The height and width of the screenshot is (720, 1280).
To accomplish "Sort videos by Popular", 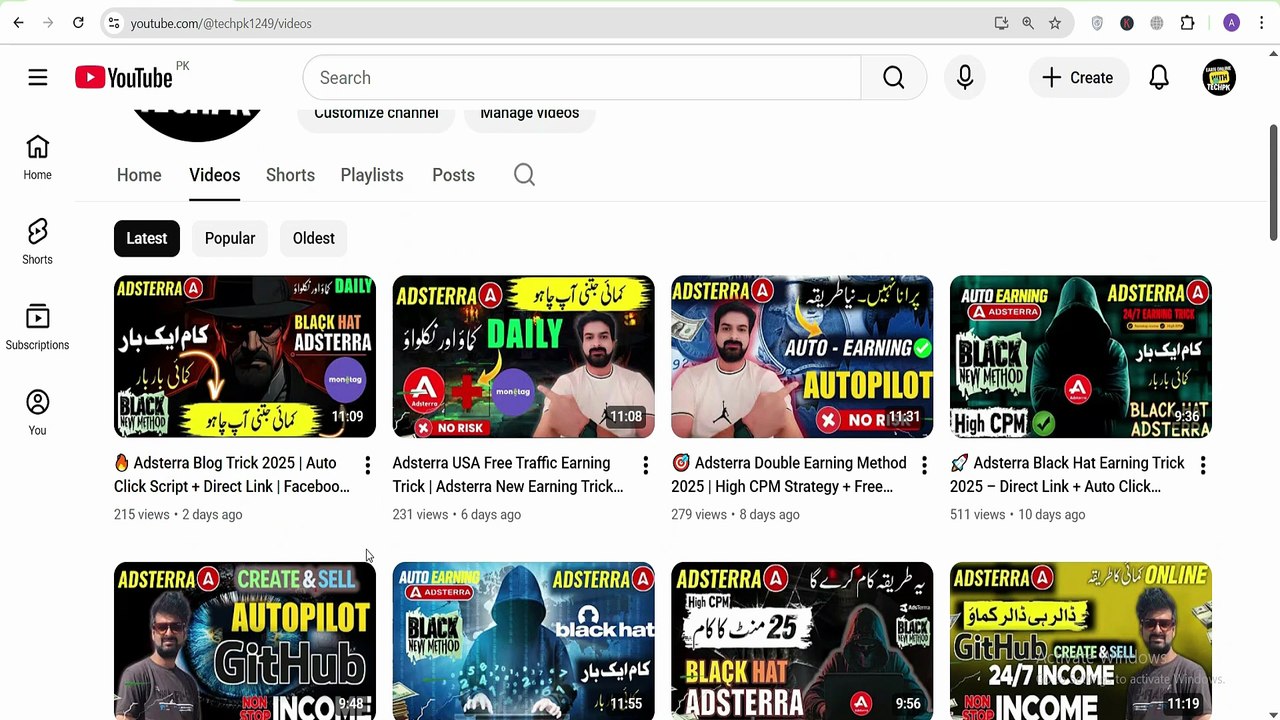I will point(230,238).
